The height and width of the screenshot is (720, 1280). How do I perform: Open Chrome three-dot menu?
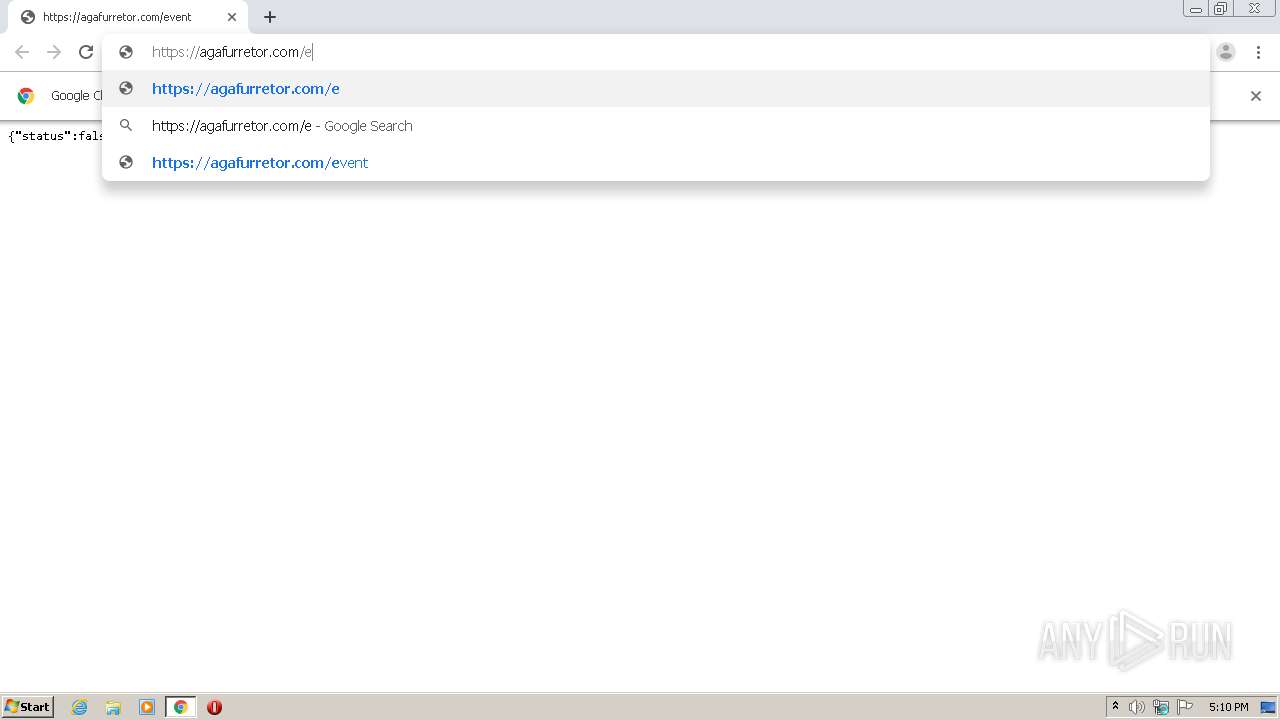(1258, 52)
